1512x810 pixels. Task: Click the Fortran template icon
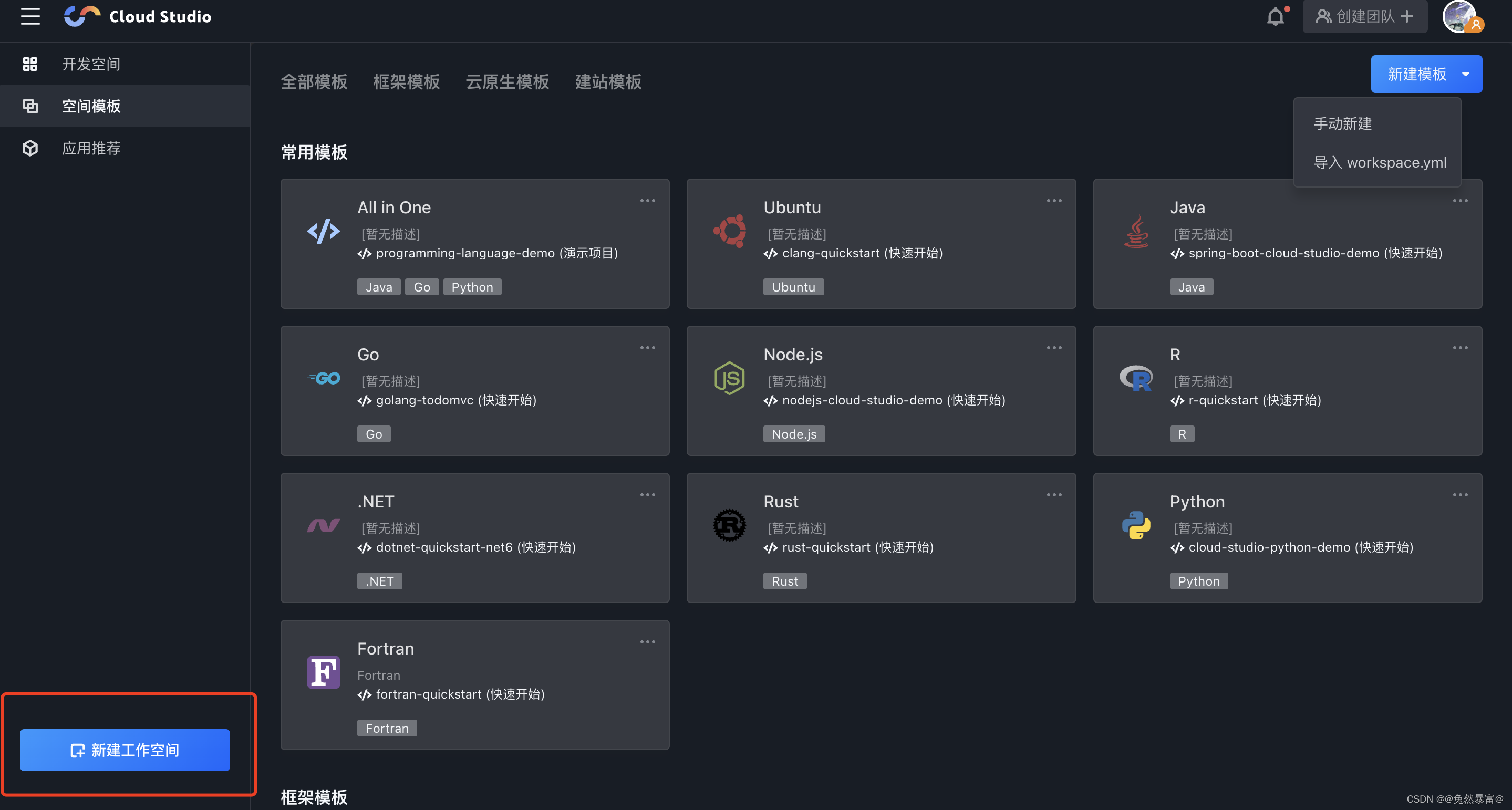click(322, 671)
